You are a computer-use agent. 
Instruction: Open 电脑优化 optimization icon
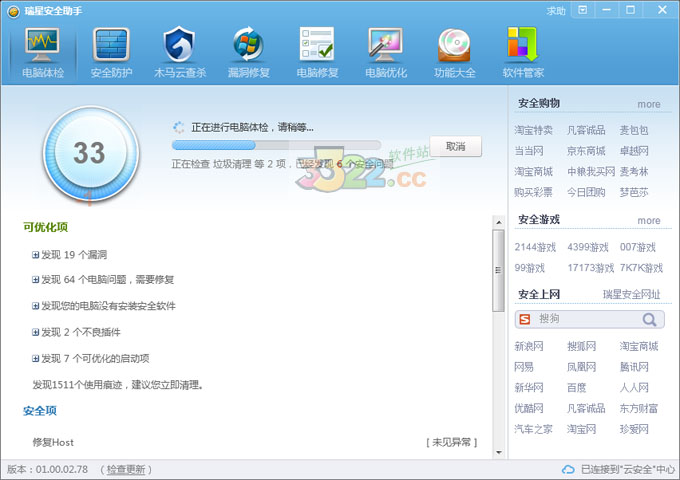tap(385, 44)
